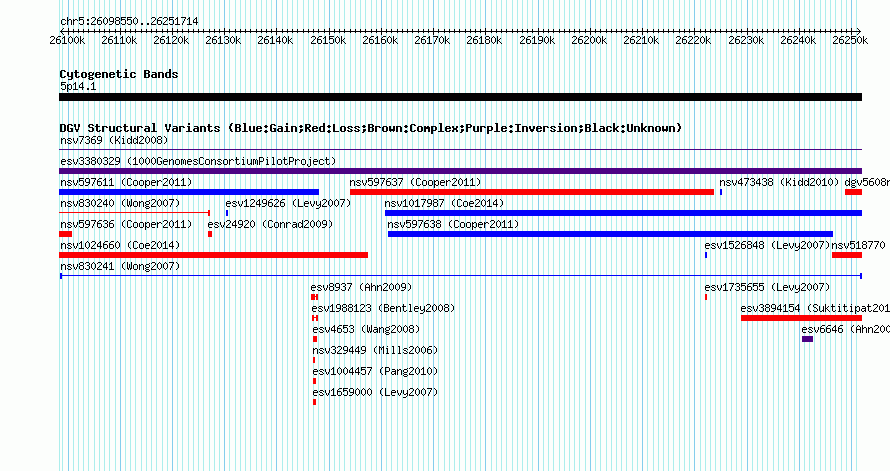
Task: Click the 26200k ruler tick label
Action: point(589,40)
